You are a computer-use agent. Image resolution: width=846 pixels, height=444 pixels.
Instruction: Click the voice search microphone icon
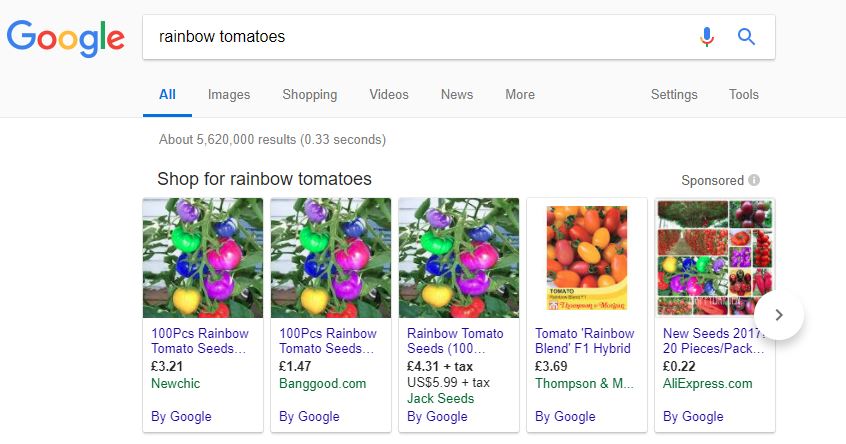[707, 37]
